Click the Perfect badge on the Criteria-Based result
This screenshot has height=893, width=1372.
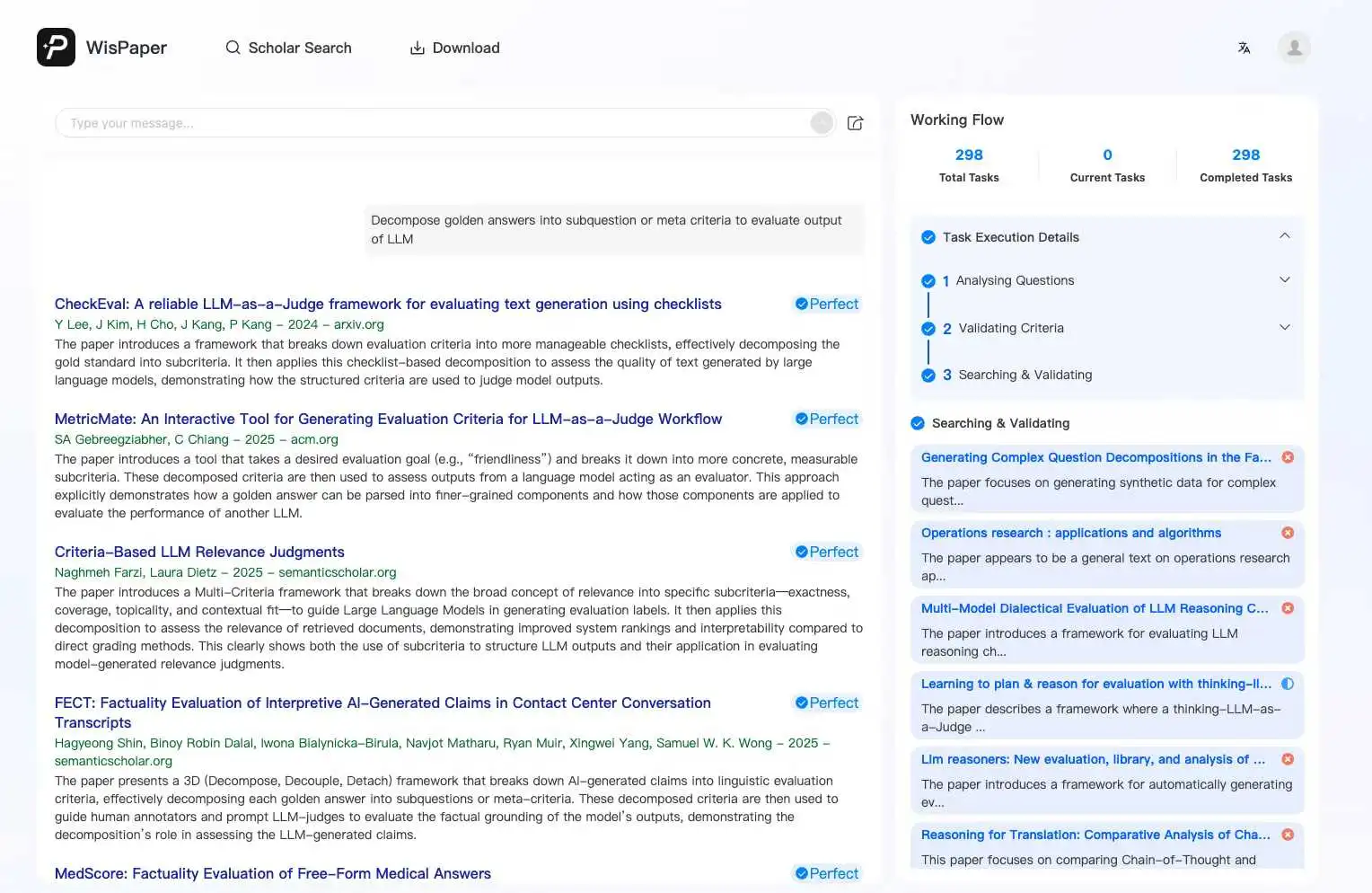(x=827, y=552)
